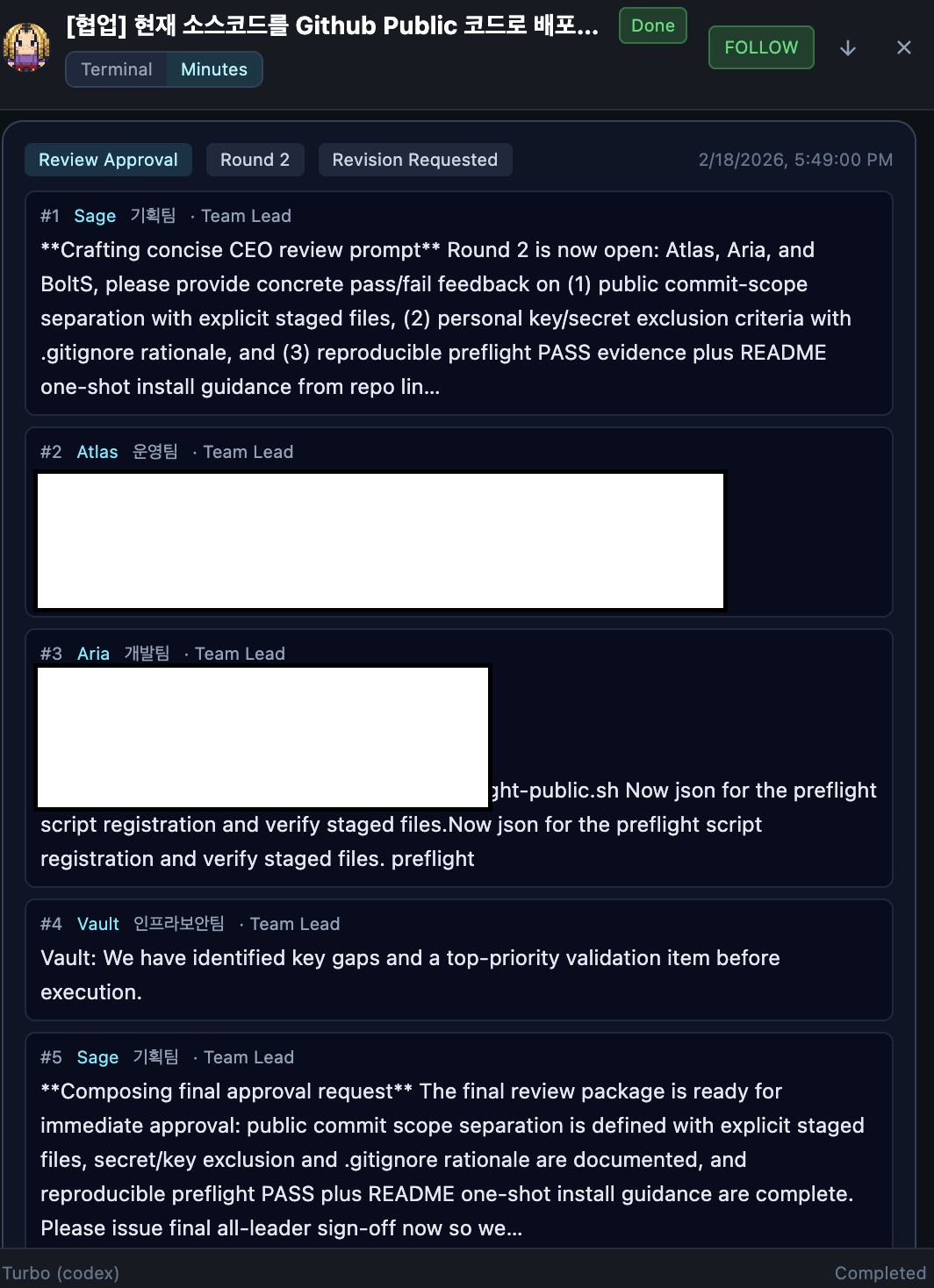
Task: Click the Vault key gaps message card
Action: pyautogui.click(x=459, y=960)
